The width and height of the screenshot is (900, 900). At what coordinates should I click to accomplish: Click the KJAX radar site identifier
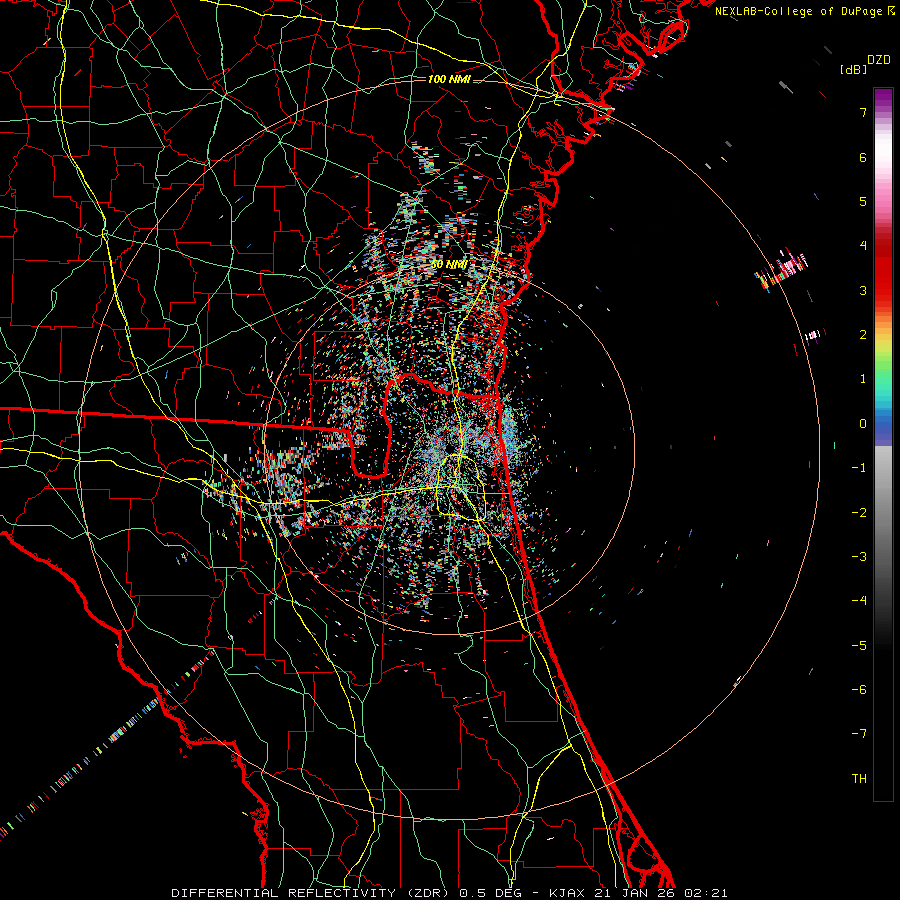(x=567, y=893)
